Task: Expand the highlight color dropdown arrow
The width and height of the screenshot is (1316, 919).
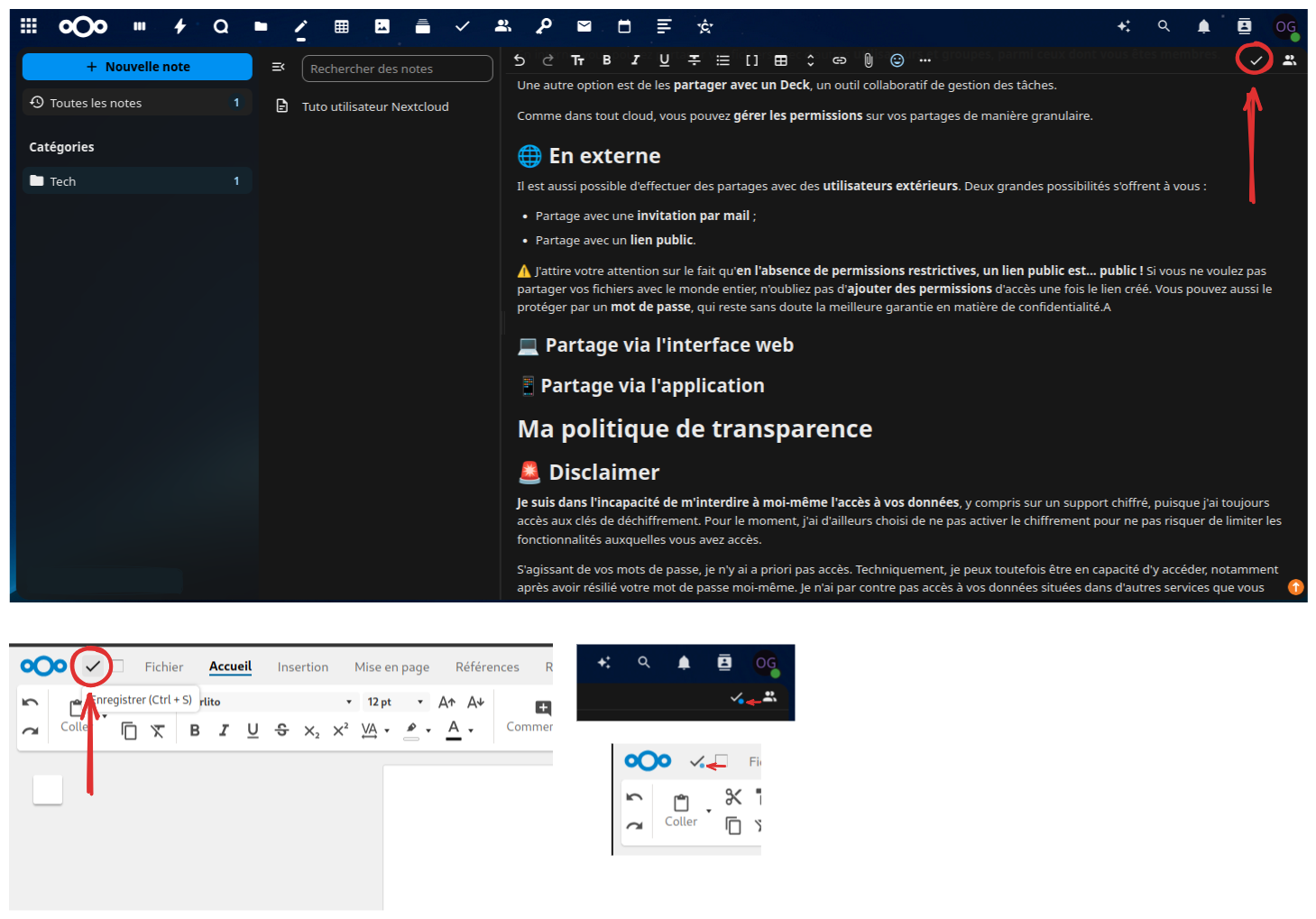Action: [428, 731]
